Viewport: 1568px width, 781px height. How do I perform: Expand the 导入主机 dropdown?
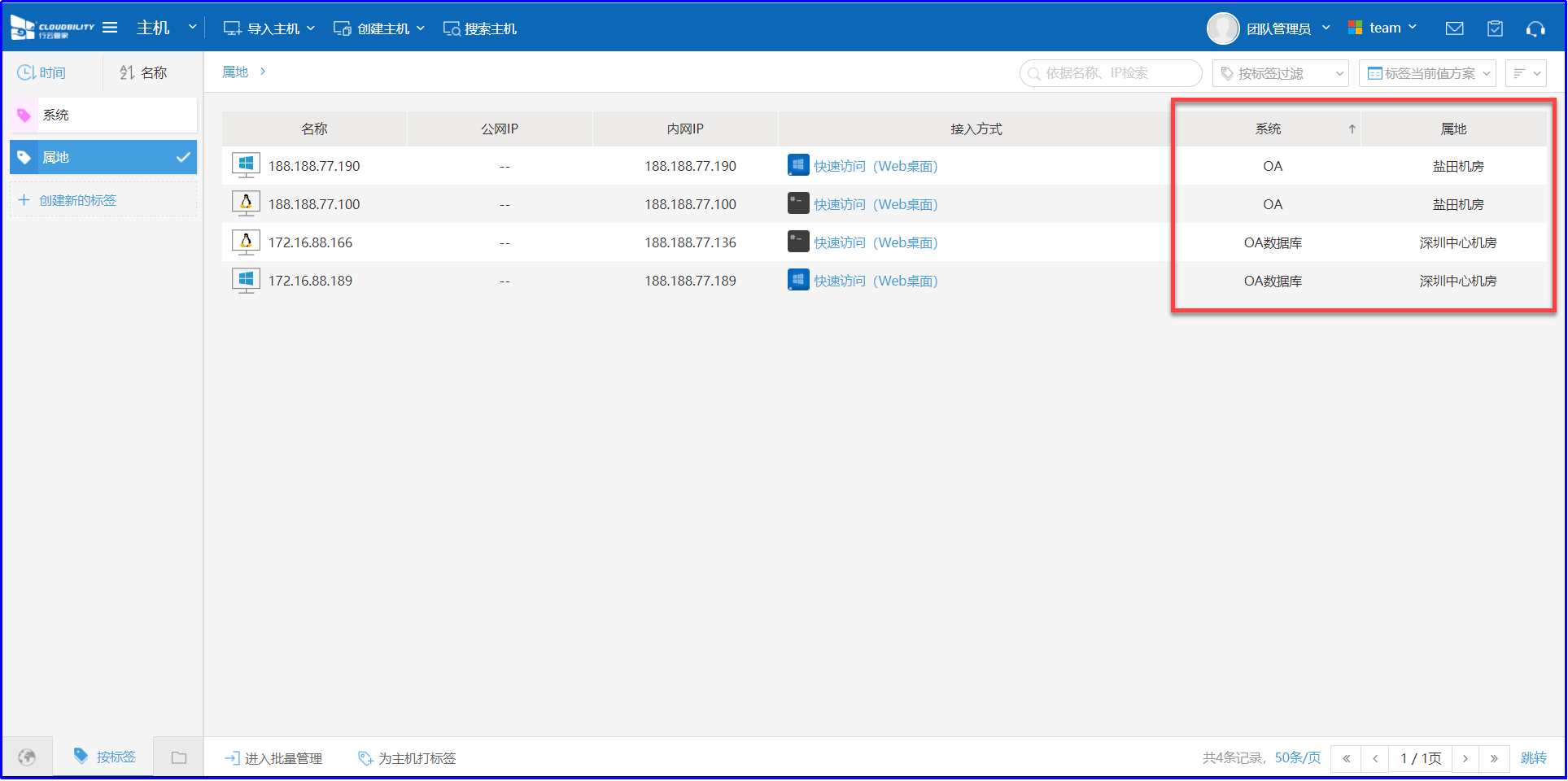(269, 28)
